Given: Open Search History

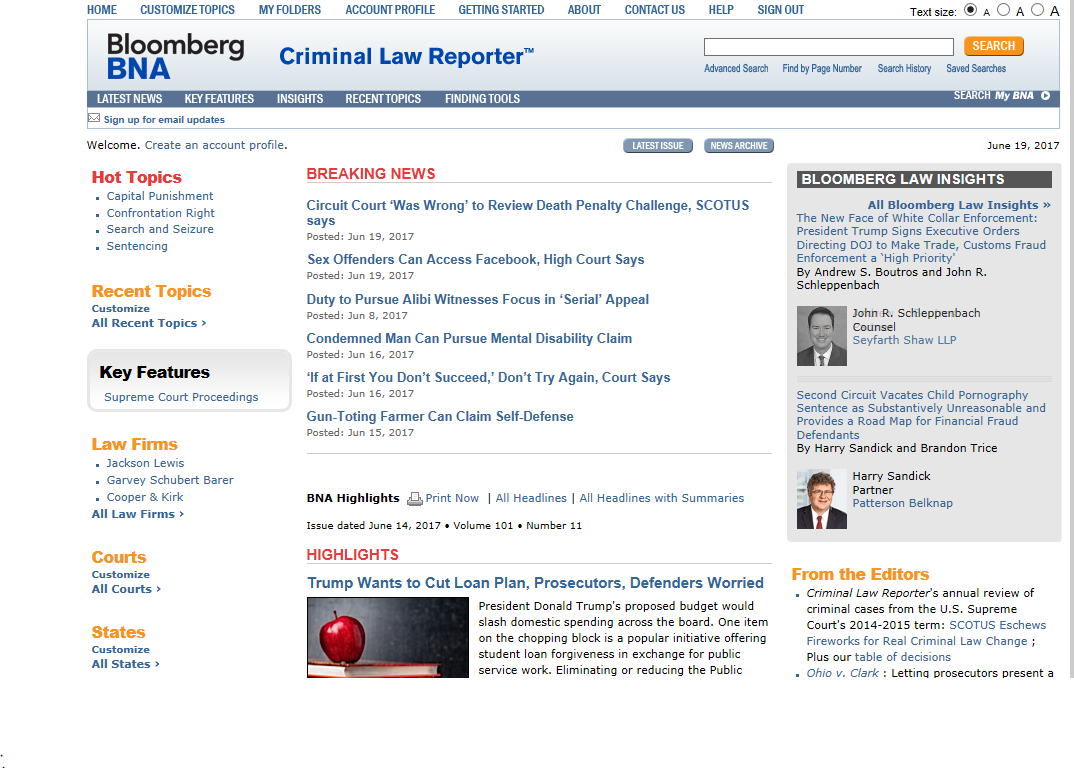Looking at the screenshot, I should click(x=904, y=69).
